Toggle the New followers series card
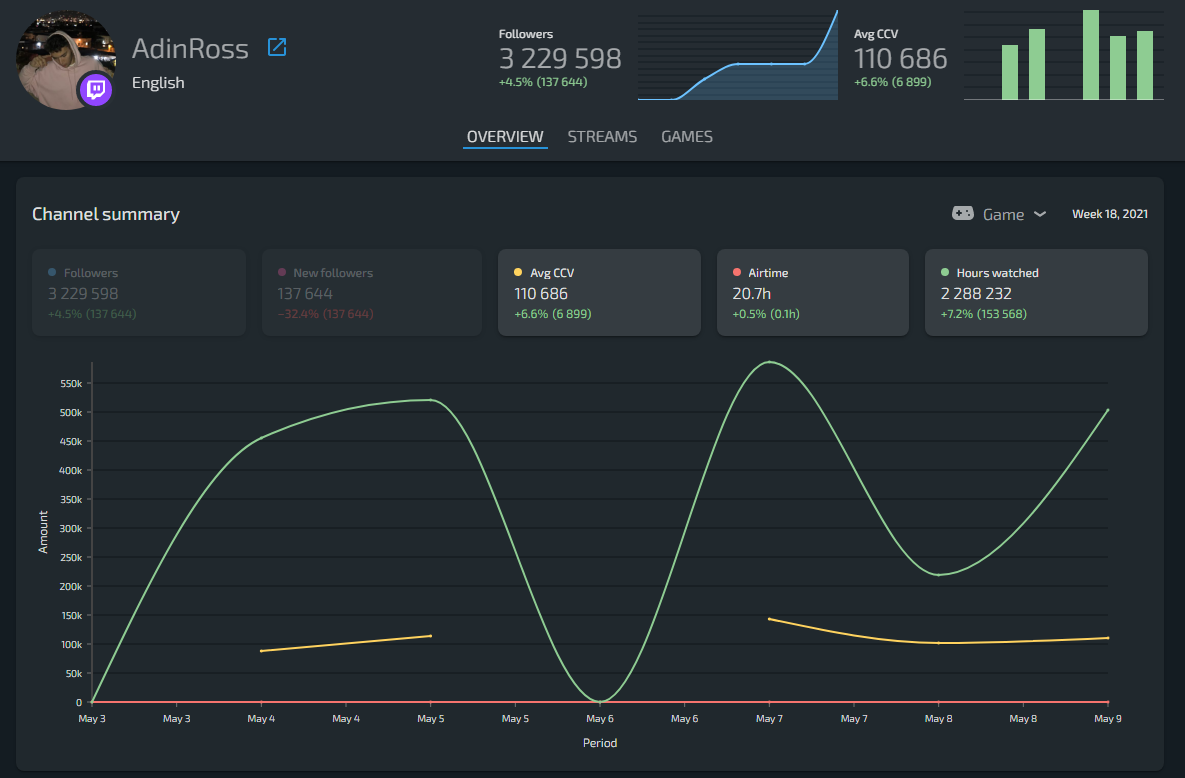The image size is (1185, 778). click(x=372, y=293)
